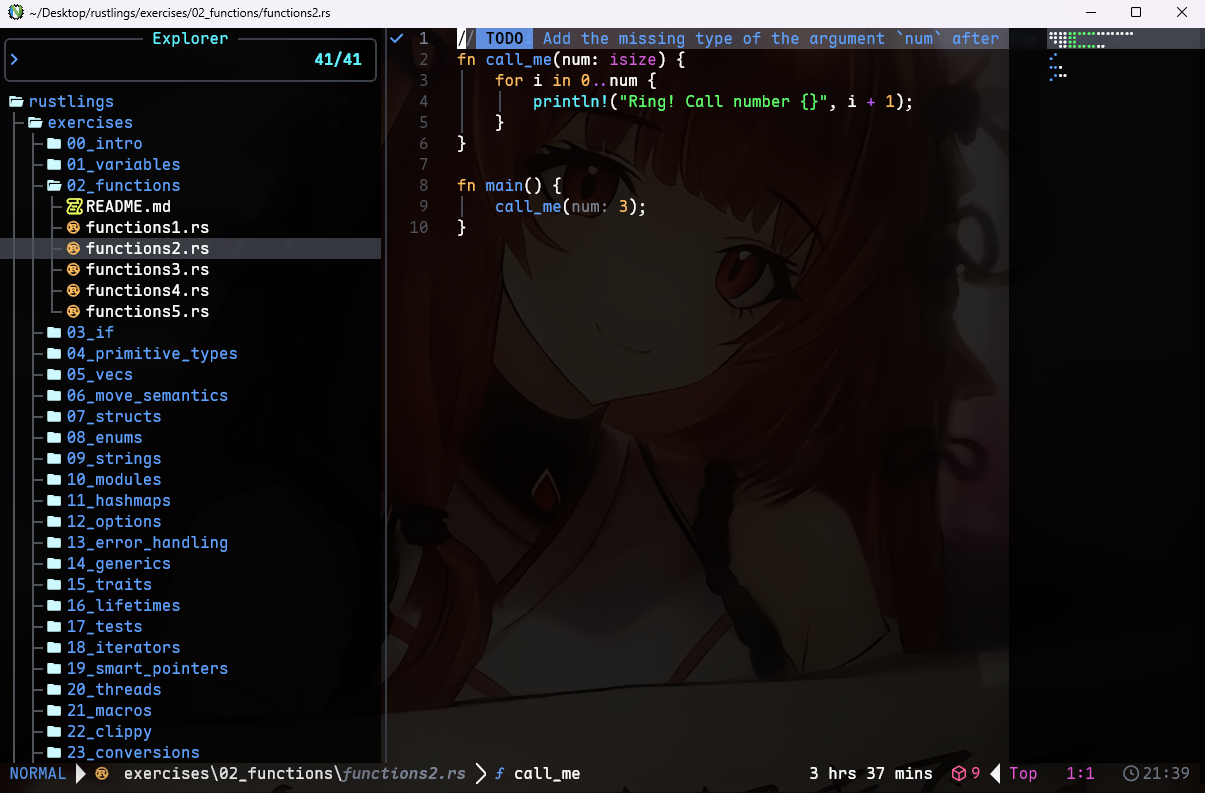Viewport: 1205px width, 793px height.
Task: Open functions1.rs from the explorer
Action: (147, 228)
